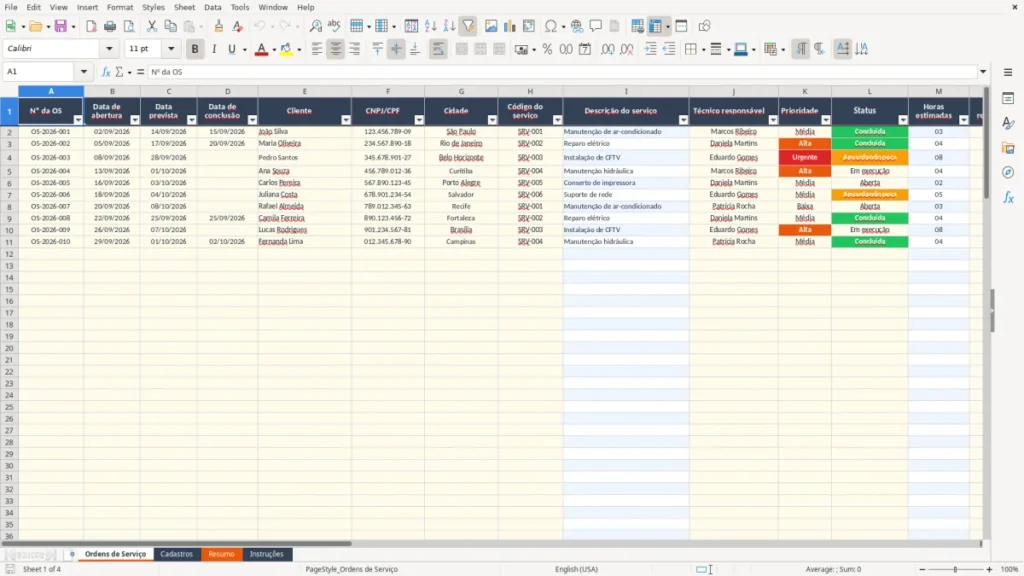Expand the font name Calibri dropdown
The image size is (1024, 576).
(x=109, y=49)
